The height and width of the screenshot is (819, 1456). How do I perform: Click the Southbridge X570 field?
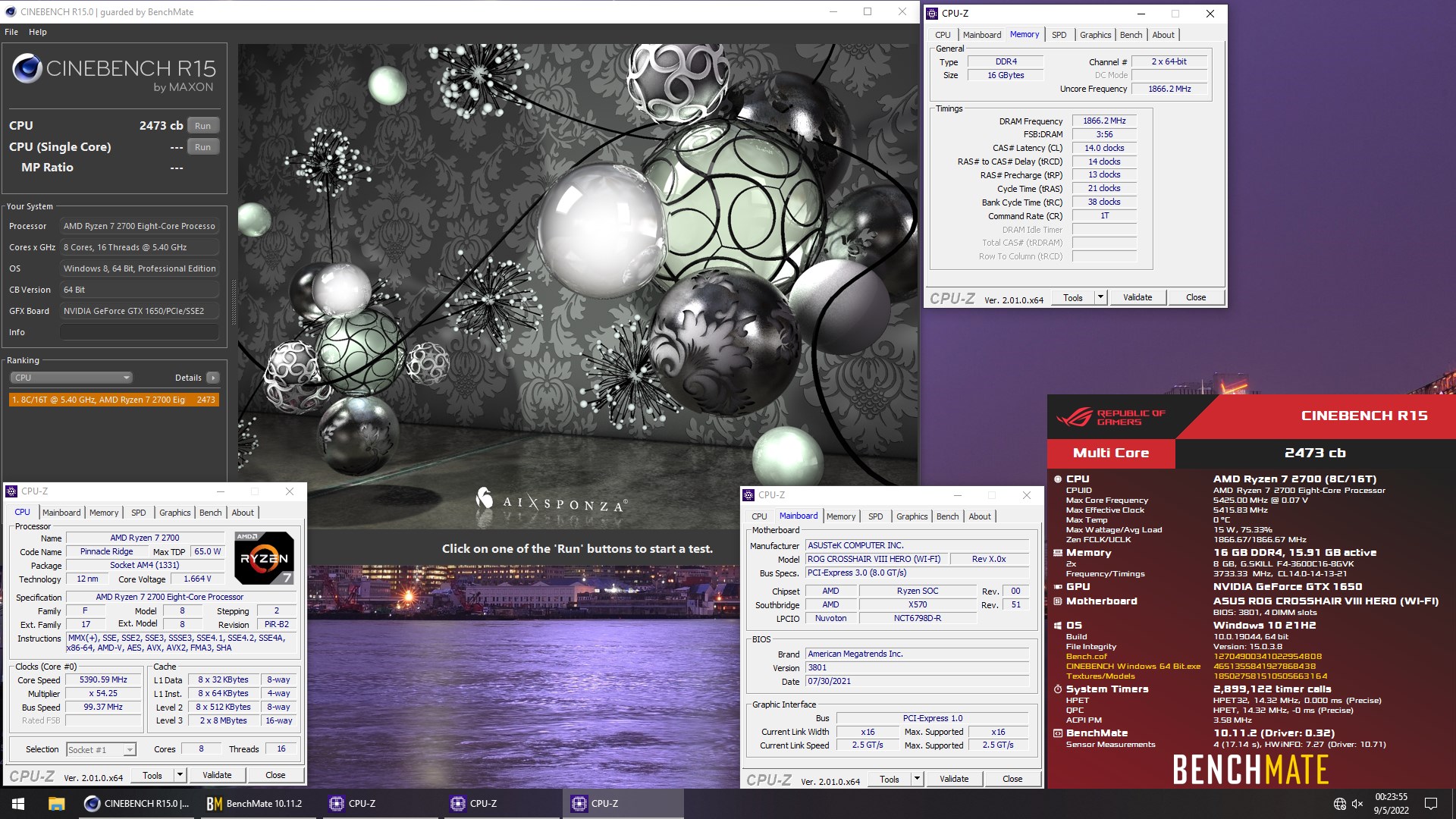(918, 605)
